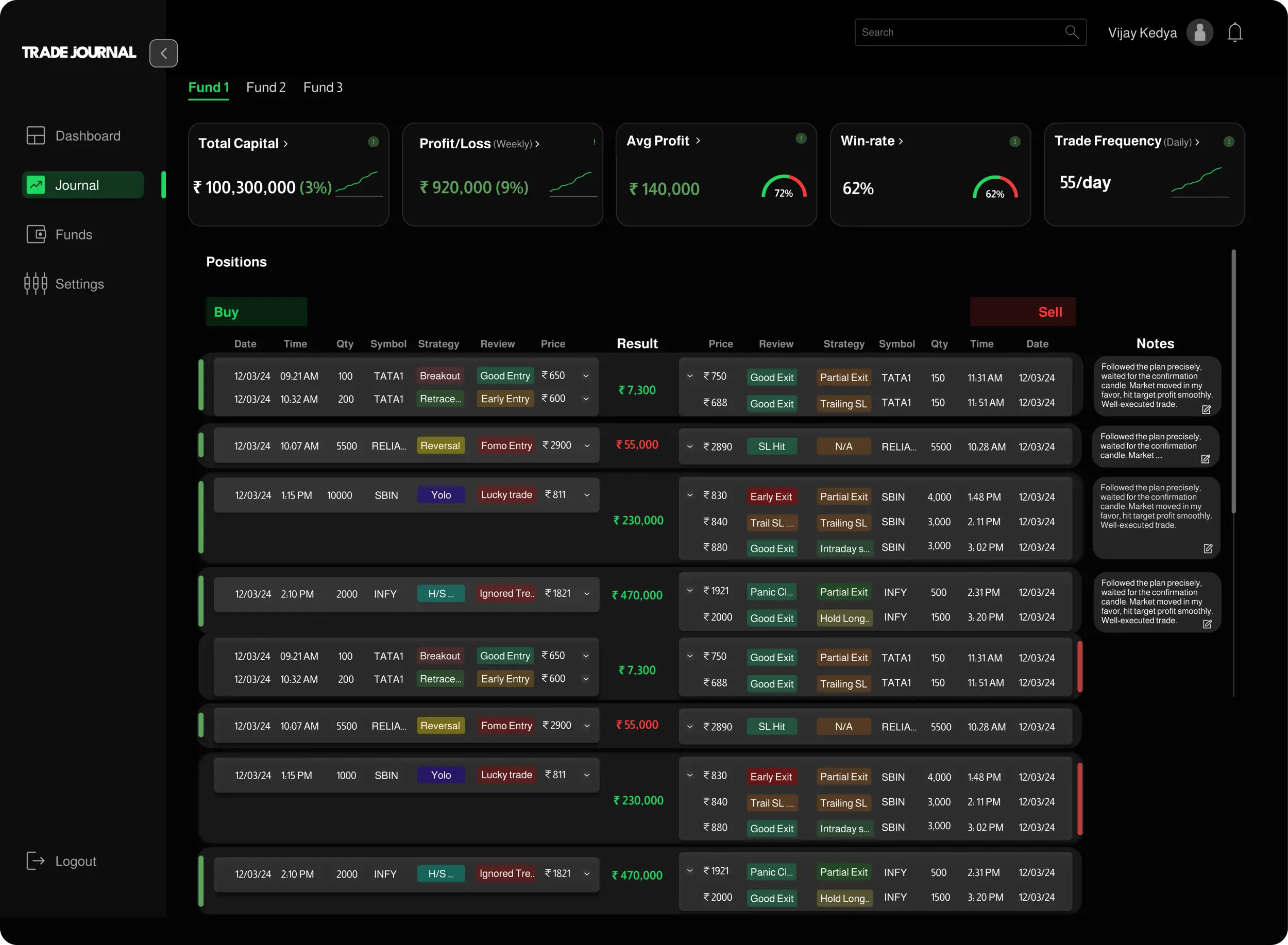Click the green Buy button

tap(257, 312)
